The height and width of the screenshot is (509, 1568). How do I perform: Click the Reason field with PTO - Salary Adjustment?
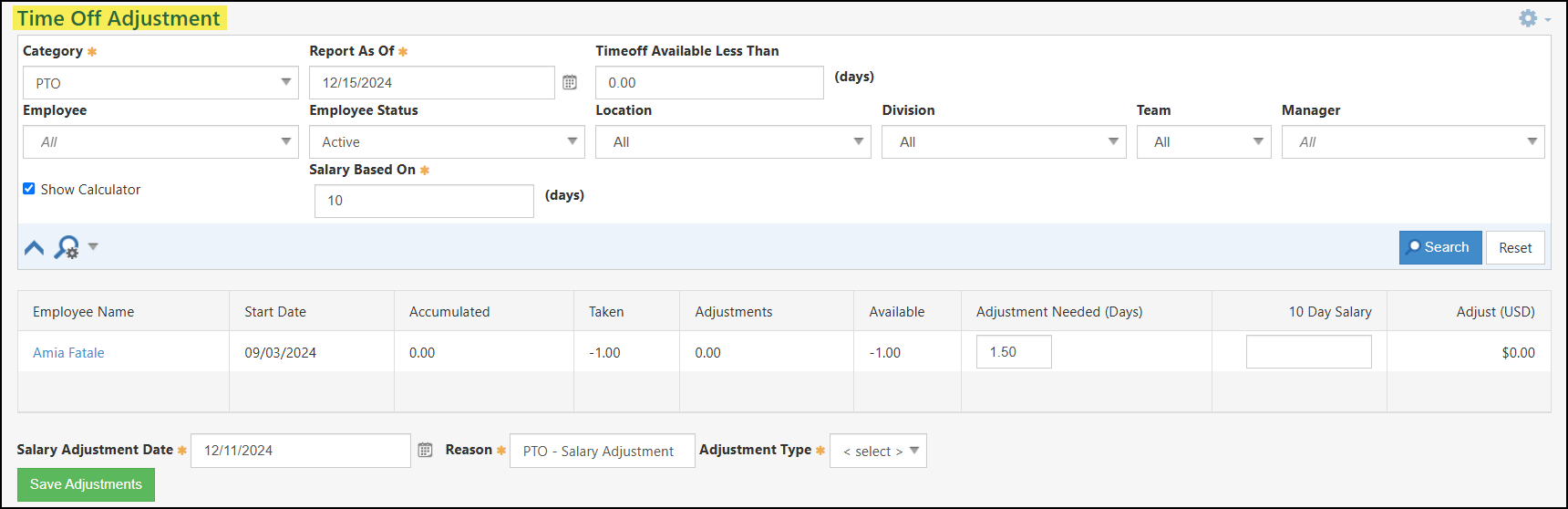coord(603,451)
